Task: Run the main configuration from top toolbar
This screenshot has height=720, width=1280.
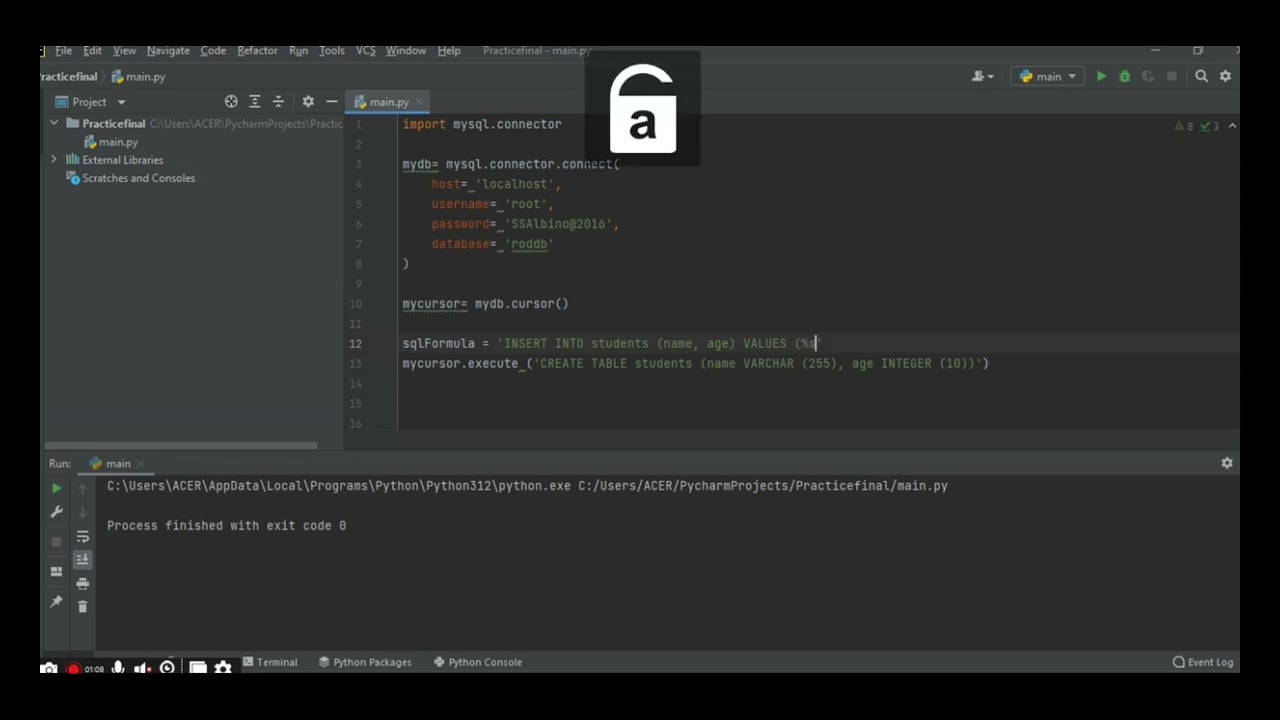Action: (x=1101, y=76)
